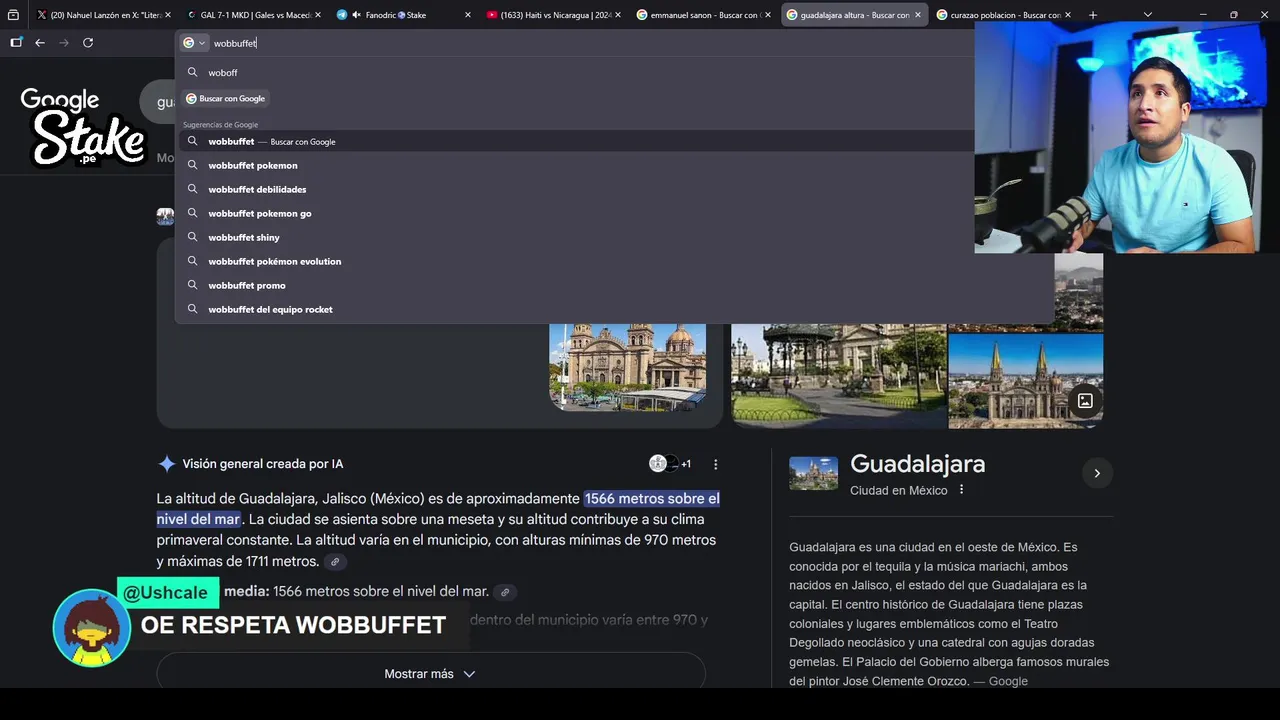Click the Google source link in description
Screen dimensions: 1280x720
1008,681
